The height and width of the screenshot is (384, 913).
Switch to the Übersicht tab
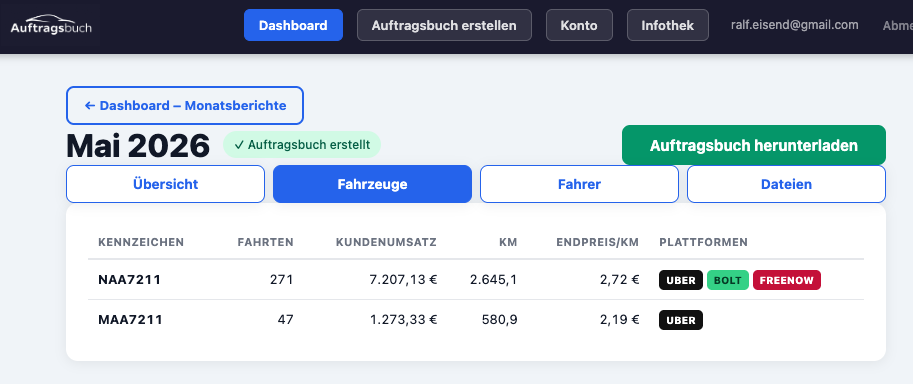(165, 184)
